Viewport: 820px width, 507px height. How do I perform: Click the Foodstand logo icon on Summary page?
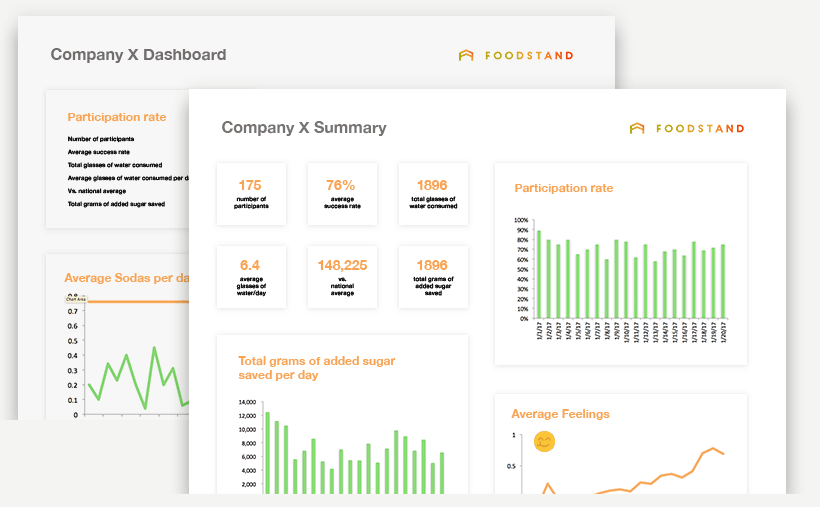coord(637,128)
